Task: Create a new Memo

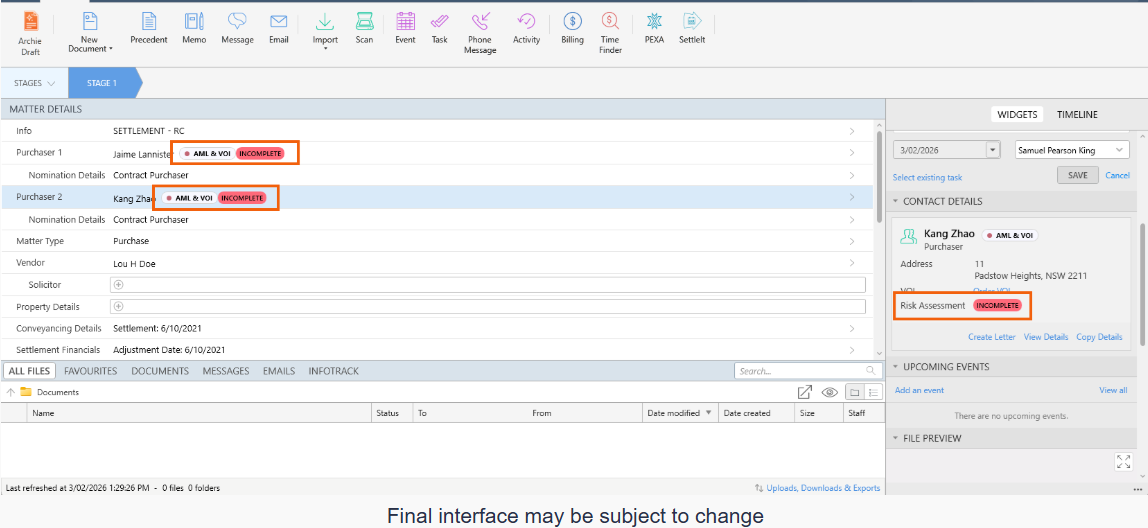Action: tap(194, 29)
